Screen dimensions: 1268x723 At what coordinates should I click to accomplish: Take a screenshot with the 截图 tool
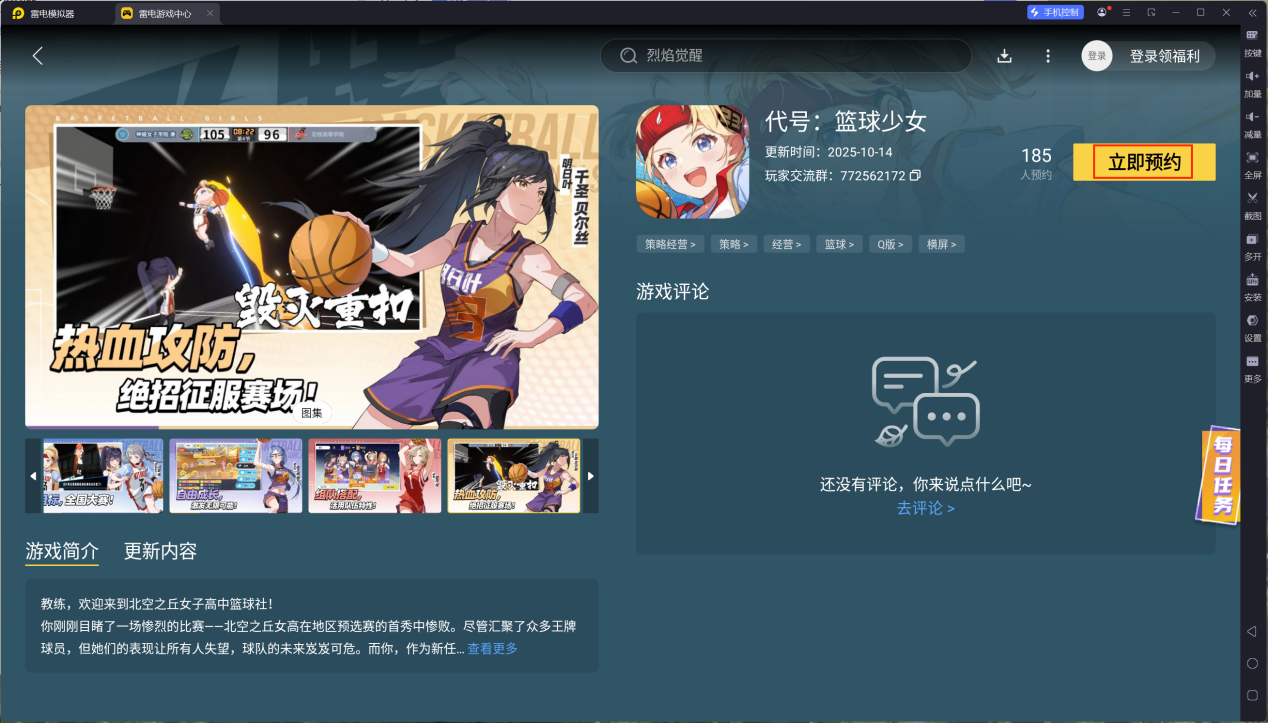pyautogui.click(x=1253, y=206)
